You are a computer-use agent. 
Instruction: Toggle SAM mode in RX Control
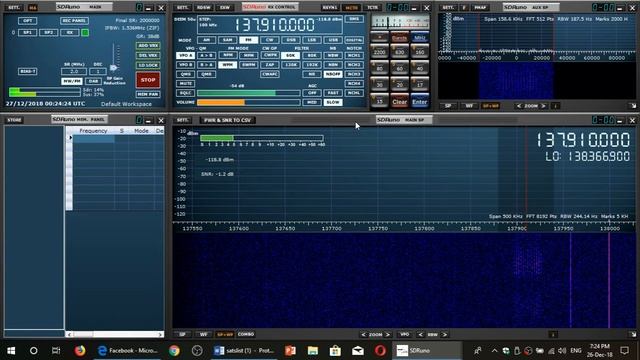click(227, 40)
